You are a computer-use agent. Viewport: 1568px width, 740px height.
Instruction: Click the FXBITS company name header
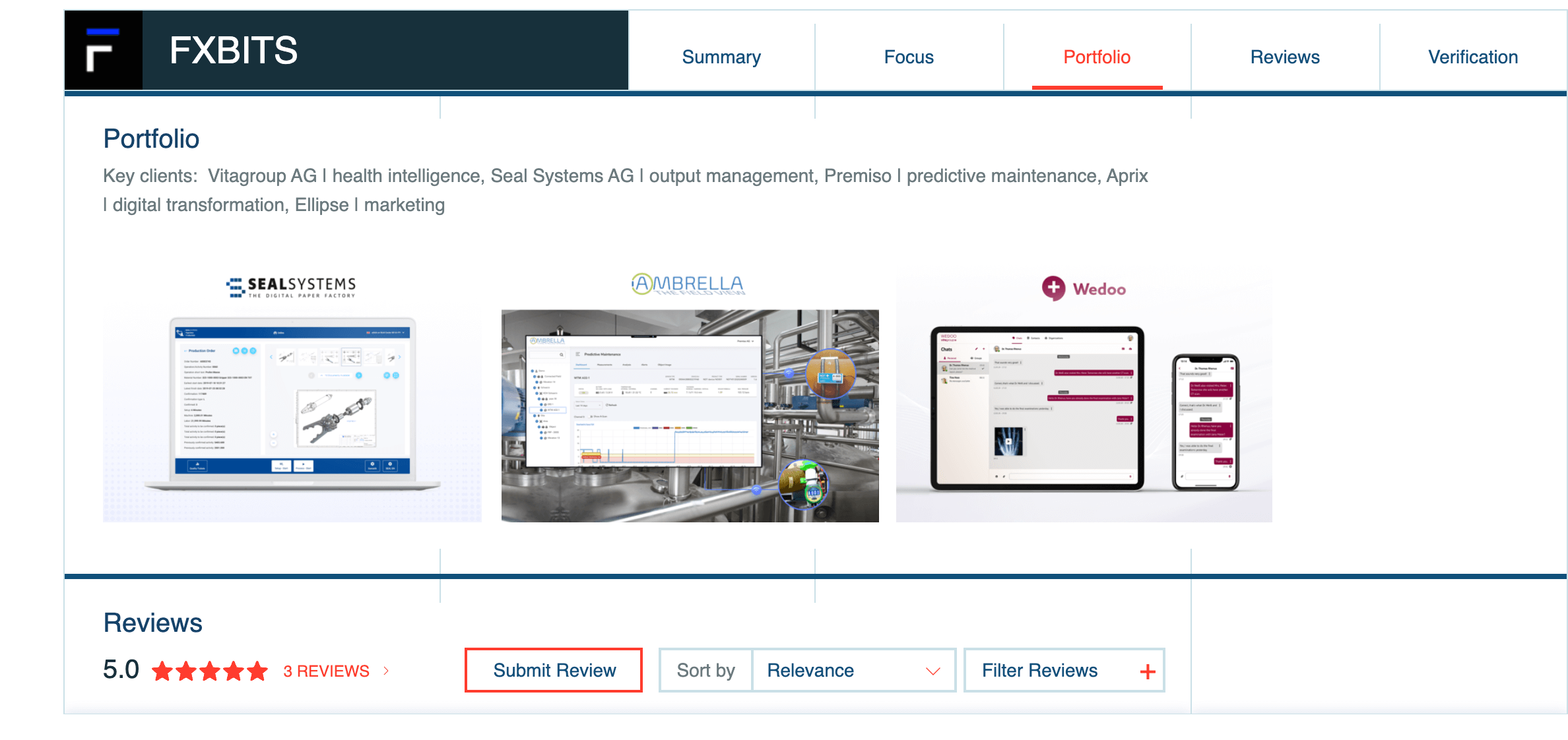[x=234, y=51]
